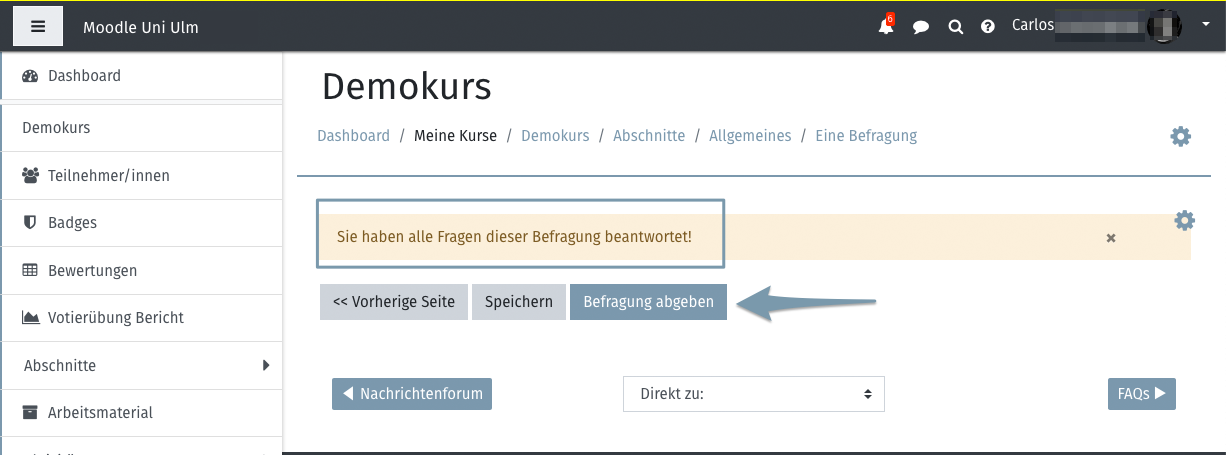The image size is (1226, 455).
Task: Click the search magnifier icon
Action: pyautogui.click(x=955, y=27)
